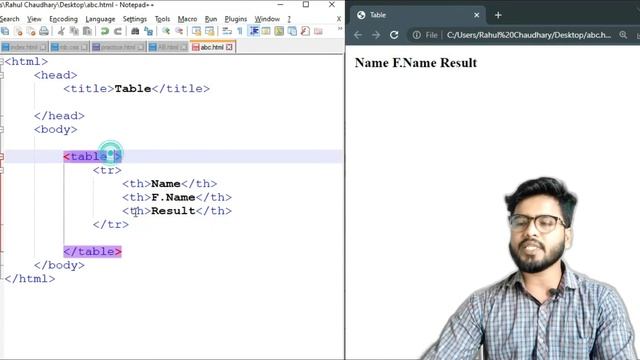This screenshot has height=360, width=640.
Task: Toggle the Indent Guide toolbar icon
Action: [x=254, y=31]
